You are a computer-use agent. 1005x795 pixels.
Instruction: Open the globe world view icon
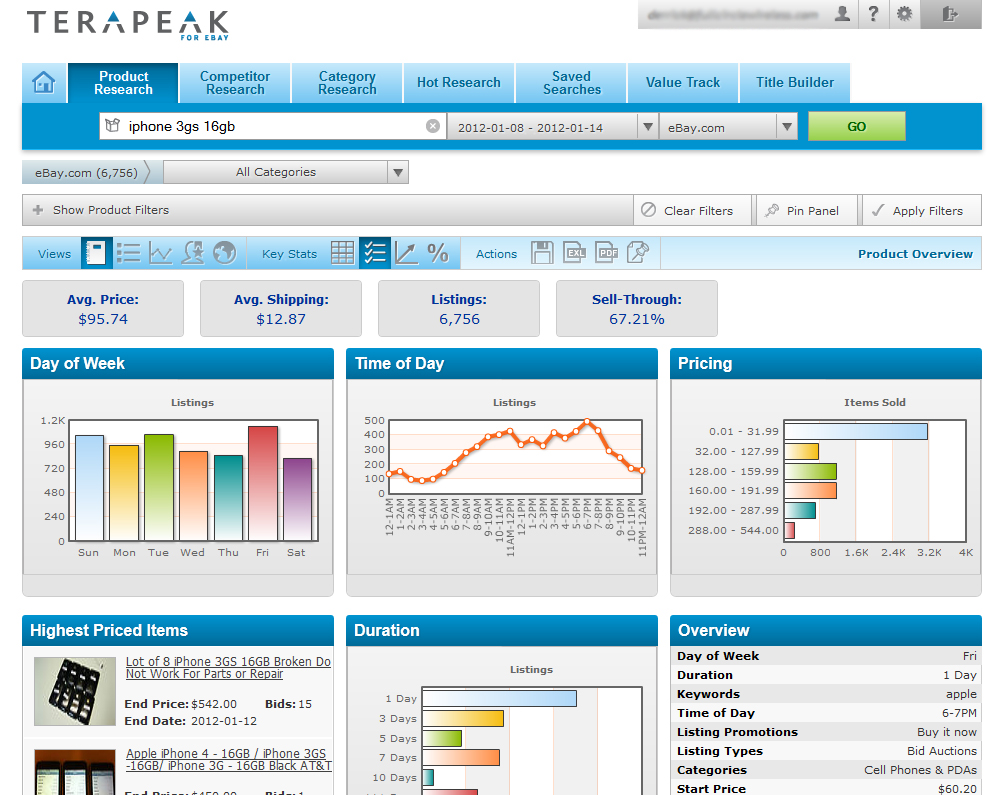click(224, 253)
